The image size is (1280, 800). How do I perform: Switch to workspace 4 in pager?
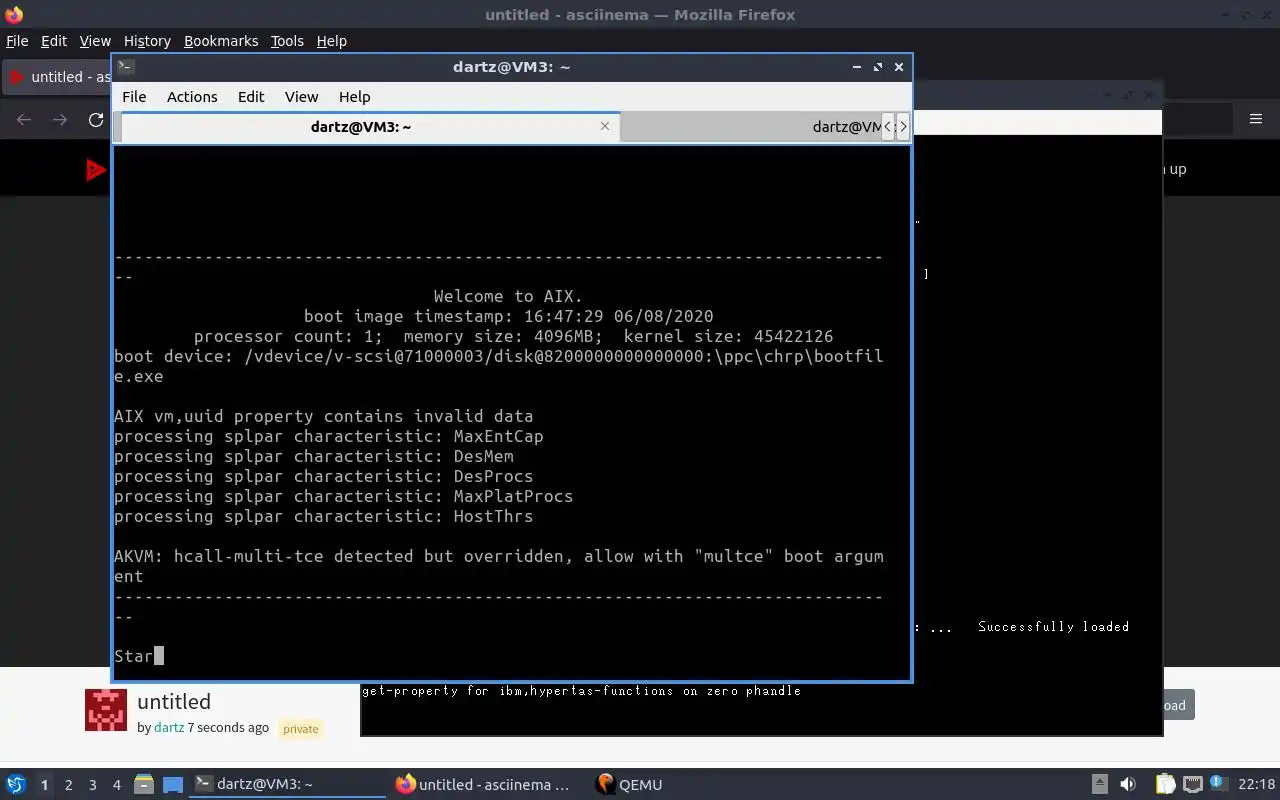[x=116, y=785]
